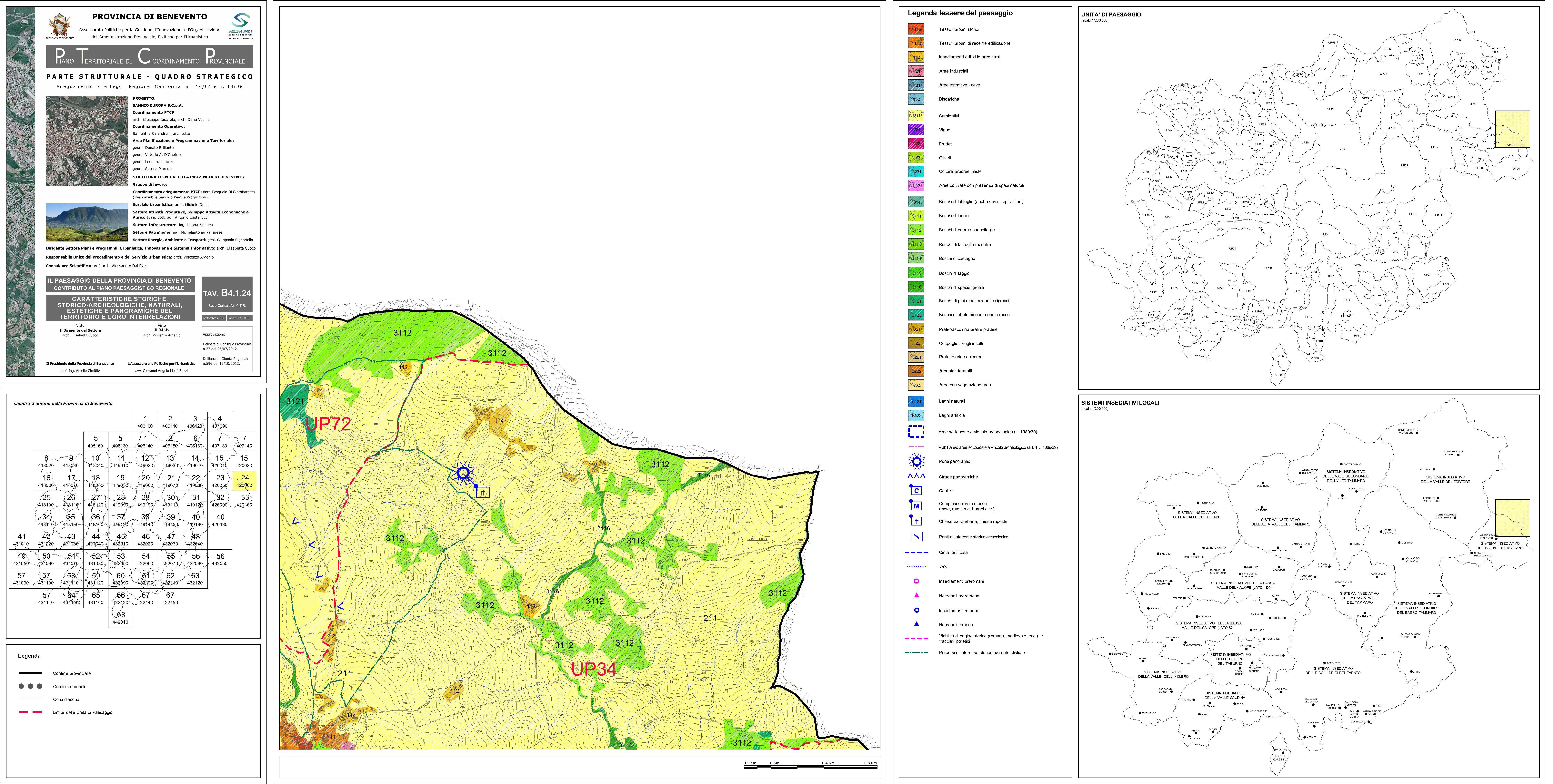The width and height of the screenshot is (1553, 784).
Task: Click index grid cell 41 with code 431010
Action: (22, 539)
